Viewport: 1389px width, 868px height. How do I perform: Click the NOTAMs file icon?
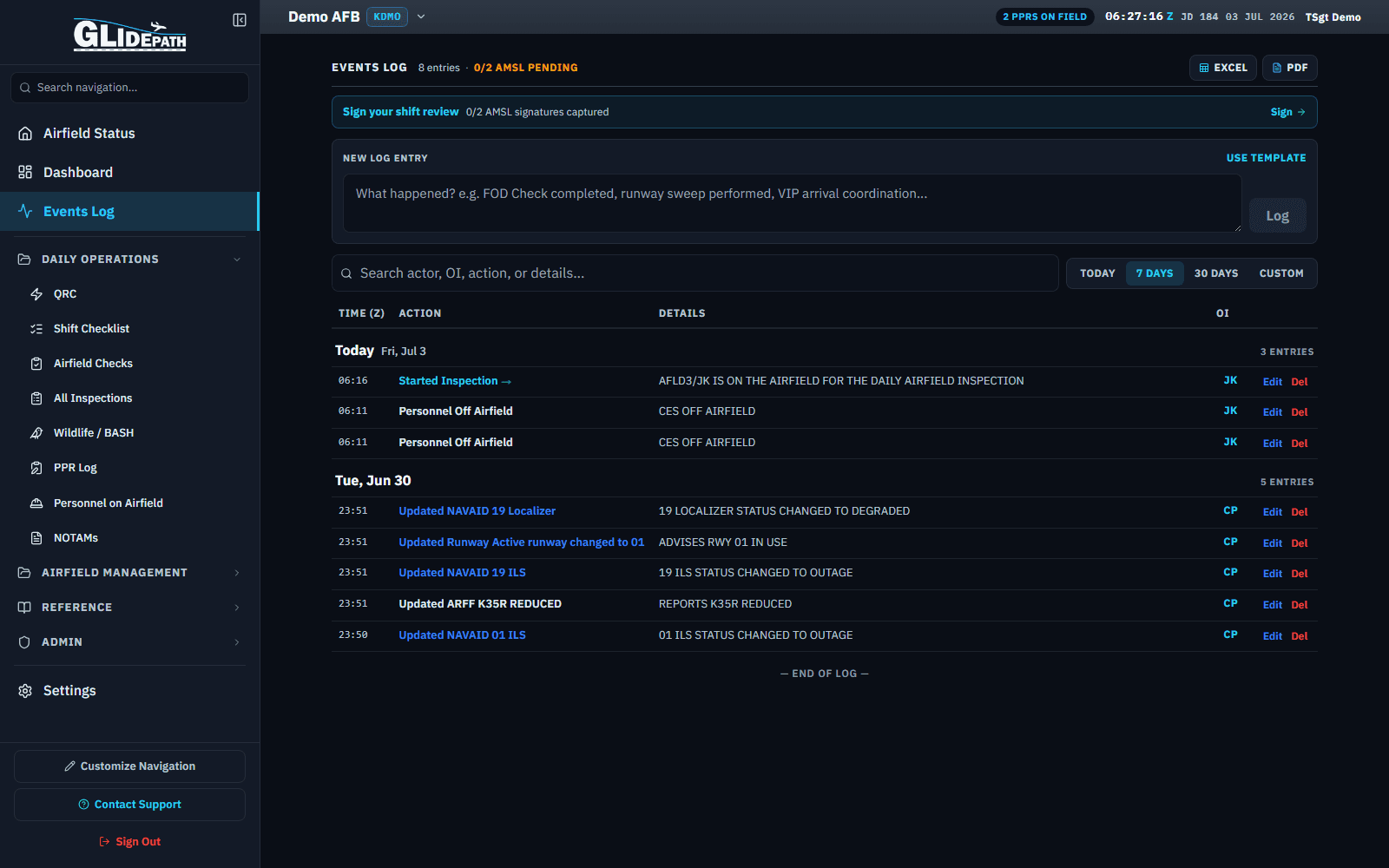[36, 538]
